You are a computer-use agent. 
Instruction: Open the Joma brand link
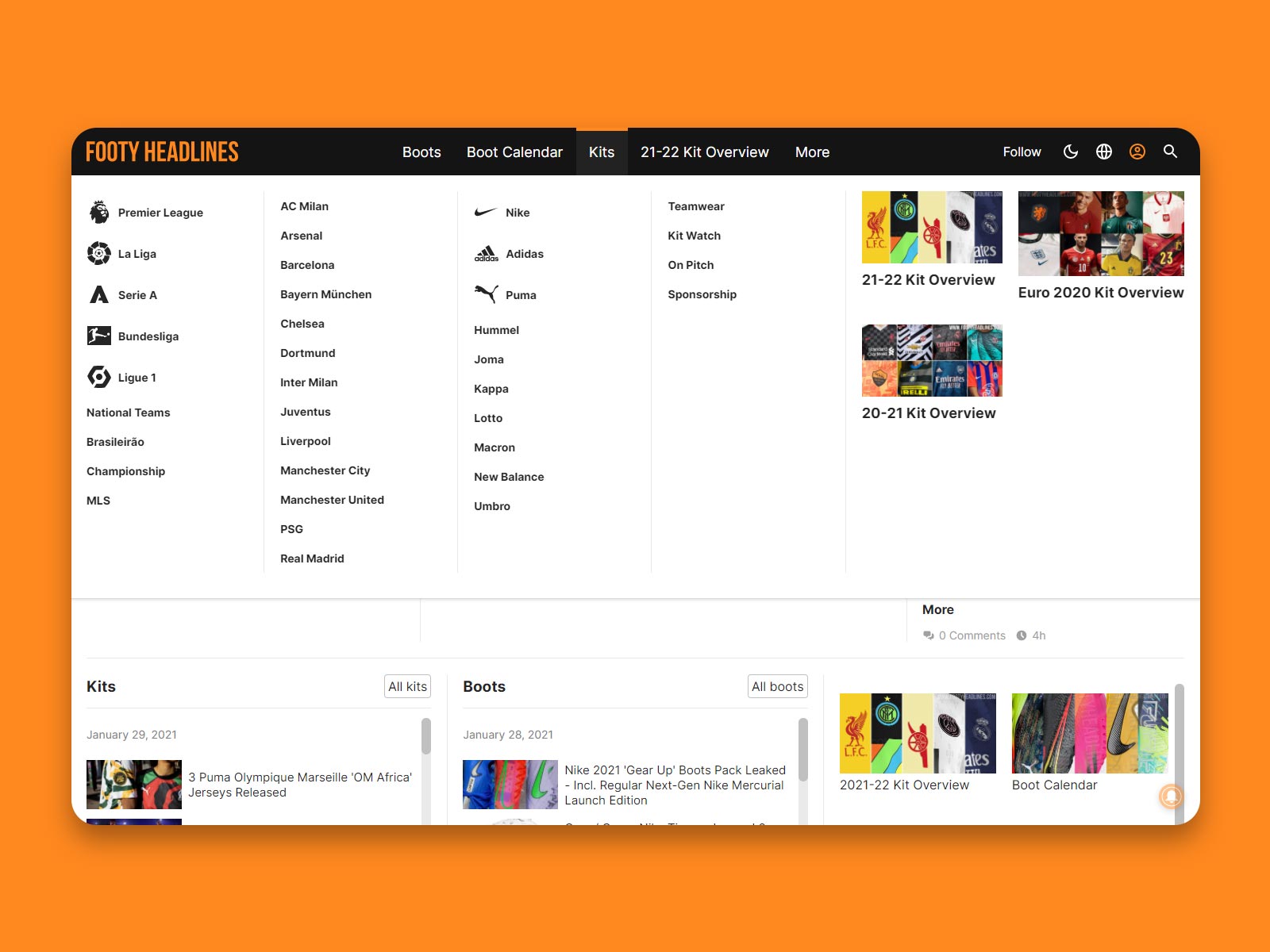[x=489, y=359]
